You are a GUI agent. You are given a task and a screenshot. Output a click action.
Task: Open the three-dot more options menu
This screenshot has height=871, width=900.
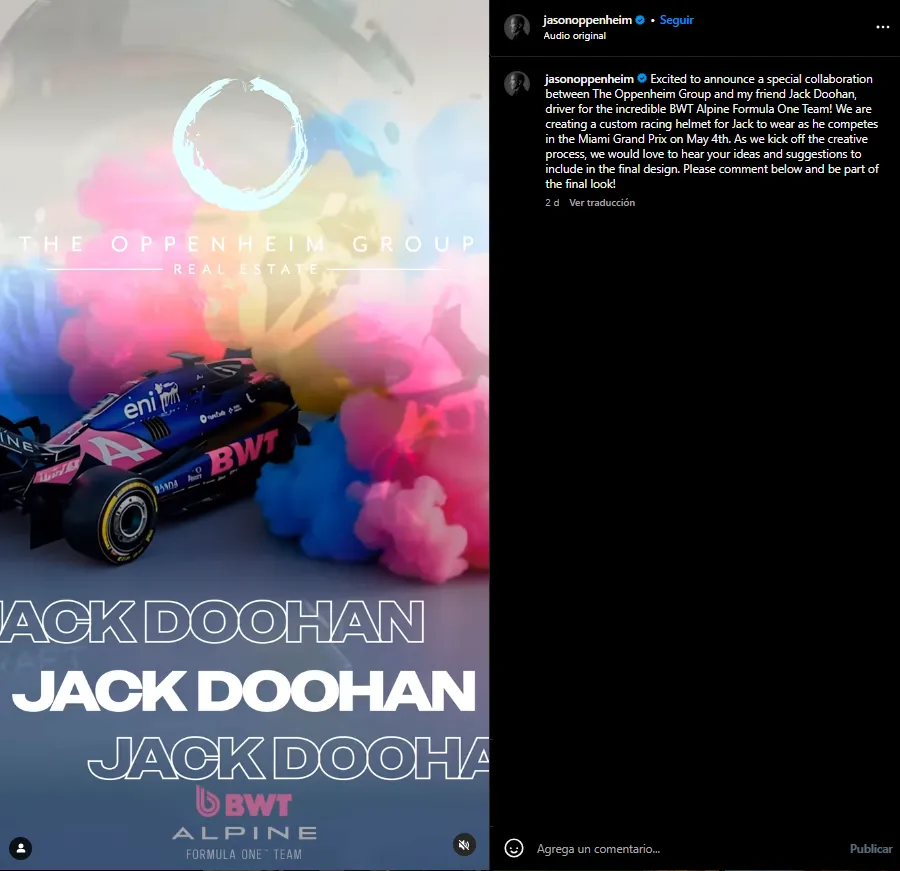coord(882,27)
